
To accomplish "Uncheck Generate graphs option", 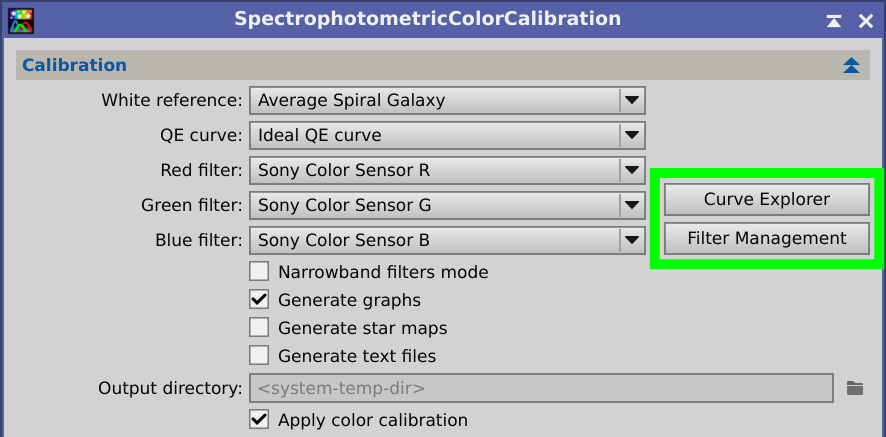I will (x=259, y=300).
